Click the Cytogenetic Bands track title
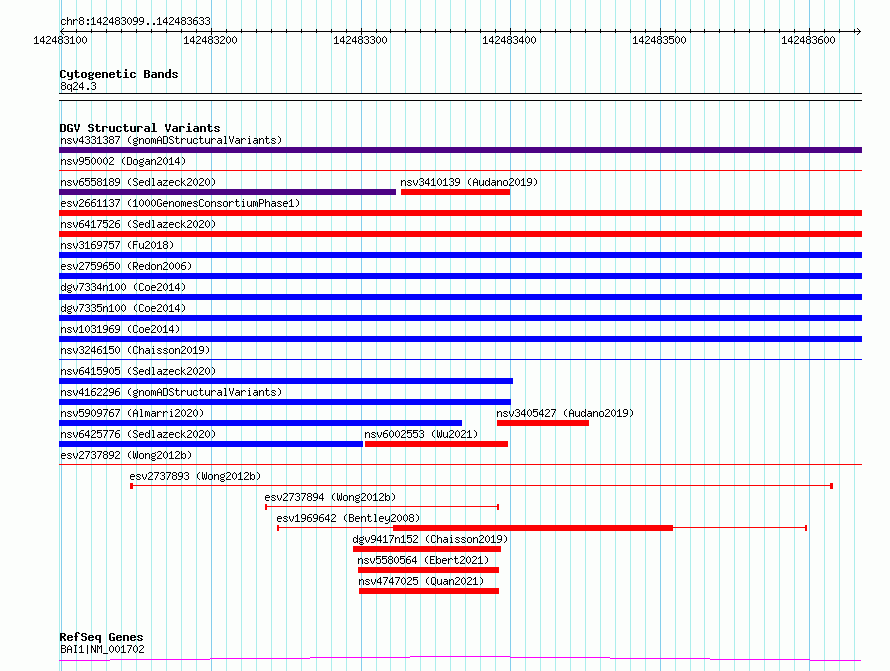The width and height of the screenshot is (890, 671). (x=119, y=74)
